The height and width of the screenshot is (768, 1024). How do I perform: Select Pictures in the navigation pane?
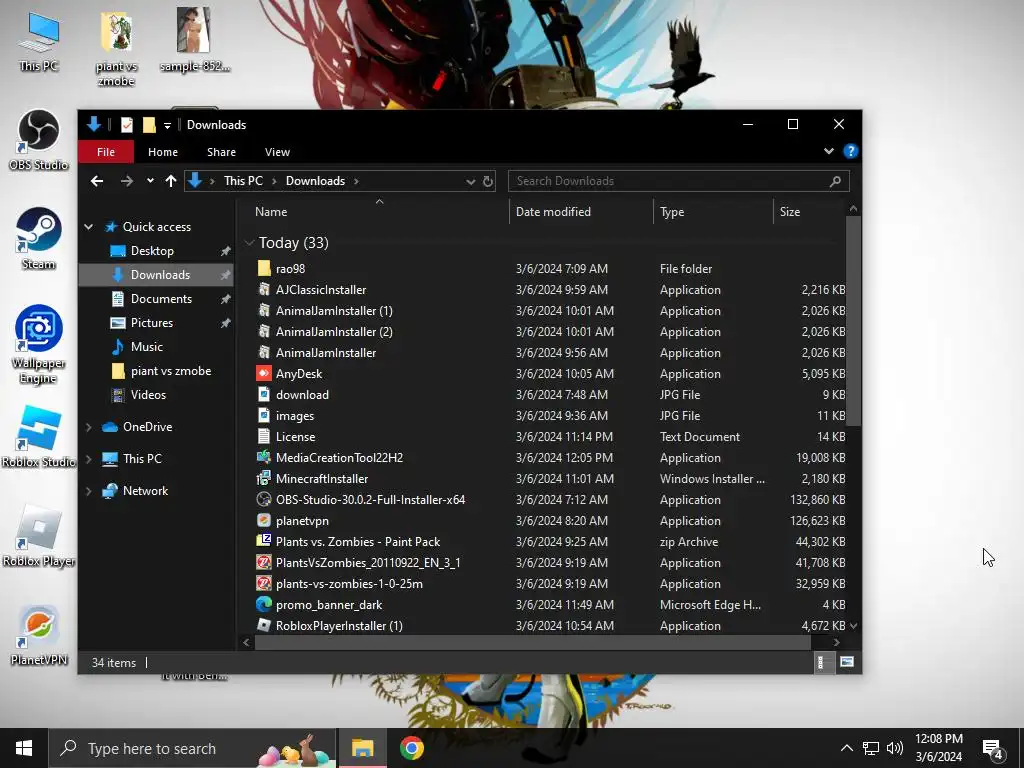152,323
